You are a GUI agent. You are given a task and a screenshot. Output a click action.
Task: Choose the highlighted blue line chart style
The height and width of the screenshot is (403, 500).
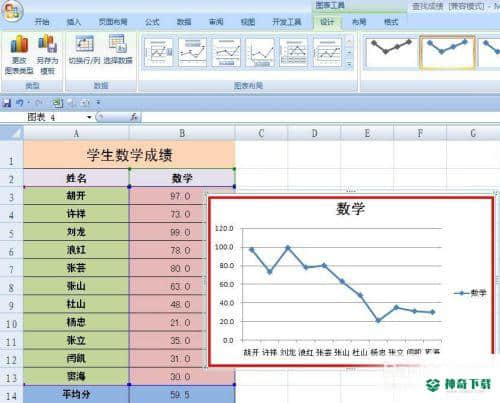coord(447,52)
